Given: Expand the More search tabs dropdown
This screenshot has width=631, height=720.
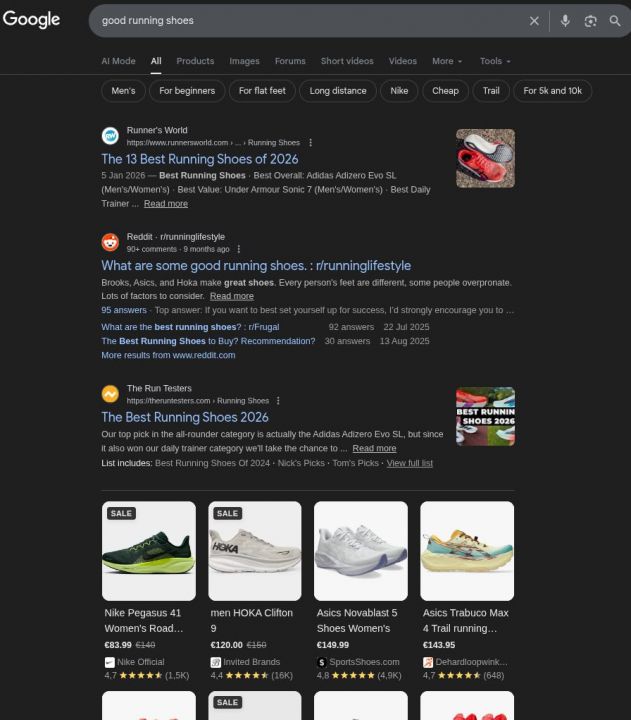Looking at the screenshot, I should tap(447, 61).
